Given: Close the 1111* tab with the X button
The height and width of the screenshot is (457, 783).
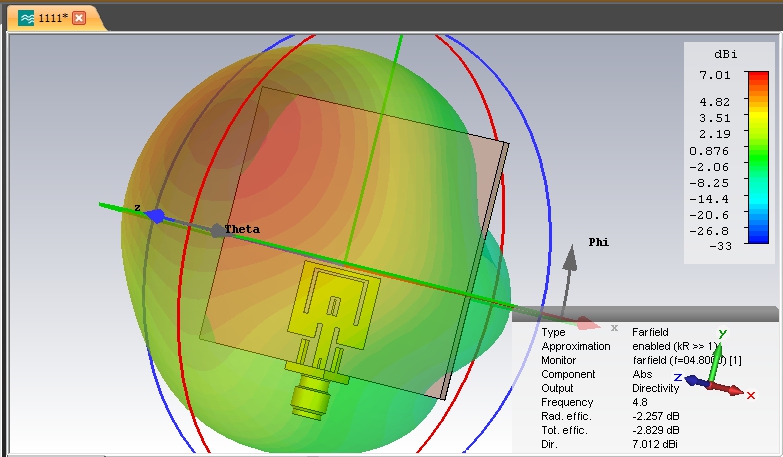Looking at the screenshot, I should click(x=79, y=18).
